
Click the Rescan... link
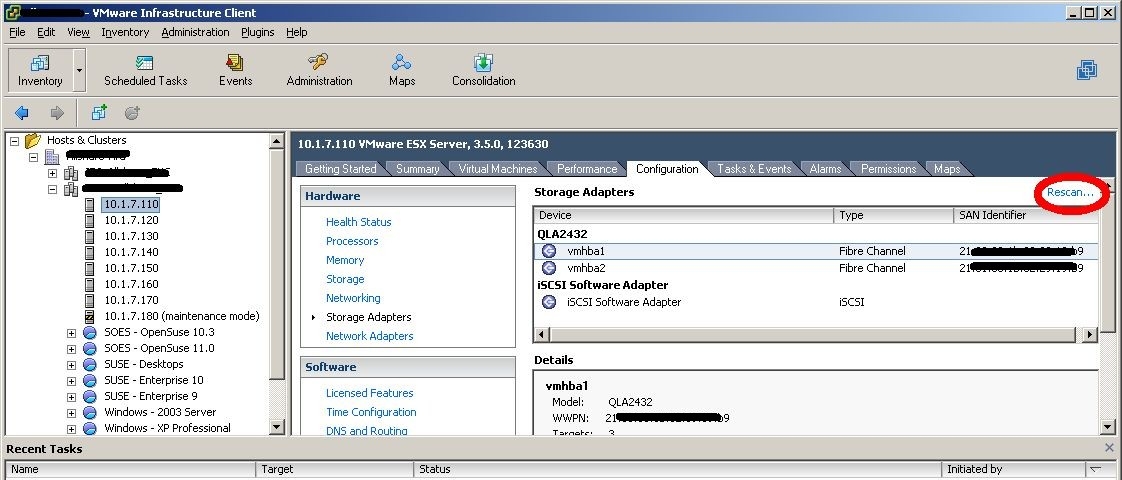click(x=1070, y=192)
